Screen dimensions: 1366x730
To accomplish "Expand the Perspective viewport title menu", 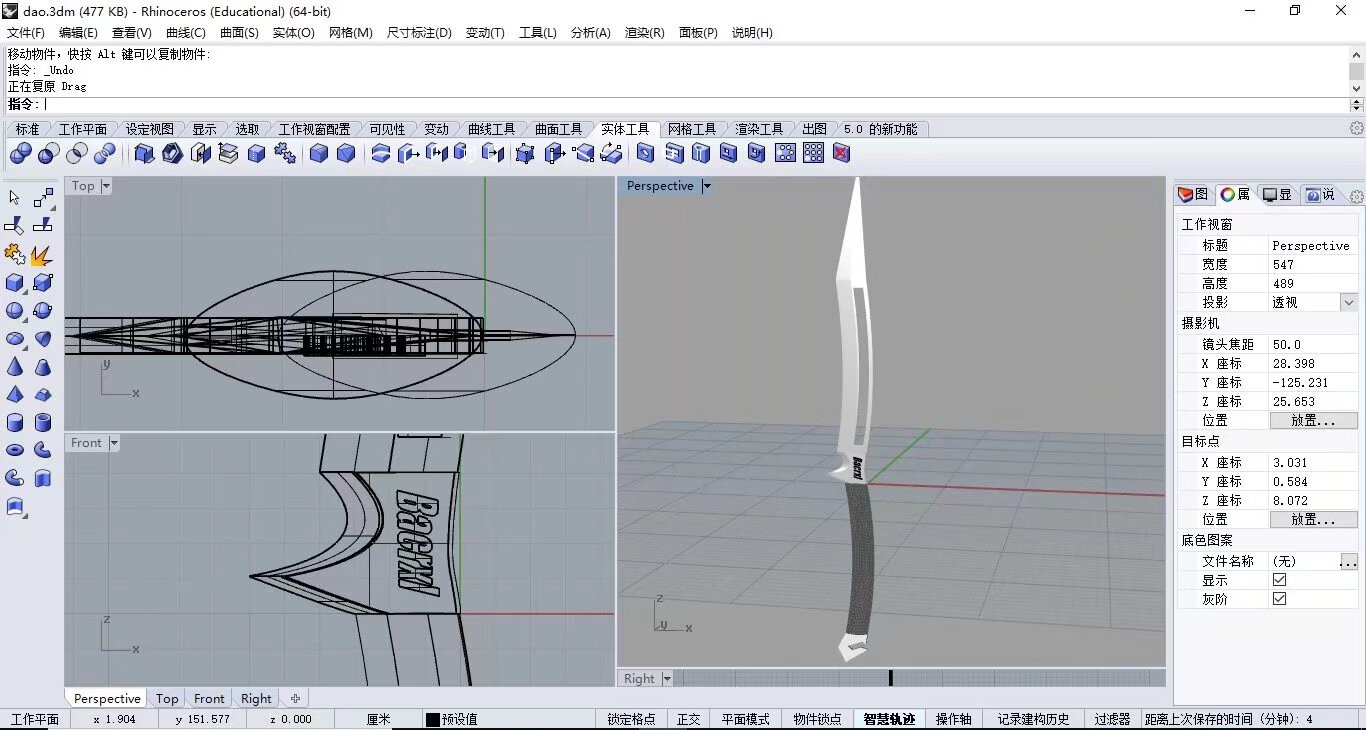I will point(706,186).
